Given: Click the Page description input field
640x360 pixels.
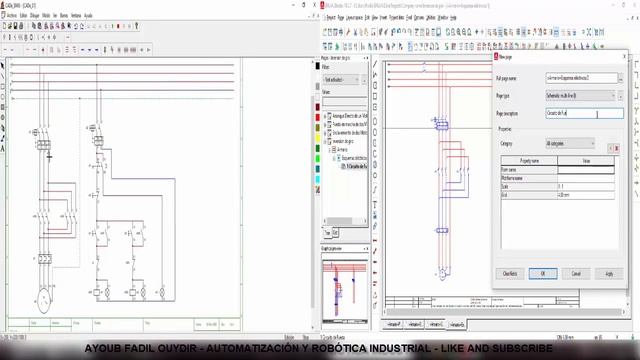Looking at the screenshot, I should pyautogui.click(x=584, y=113).
